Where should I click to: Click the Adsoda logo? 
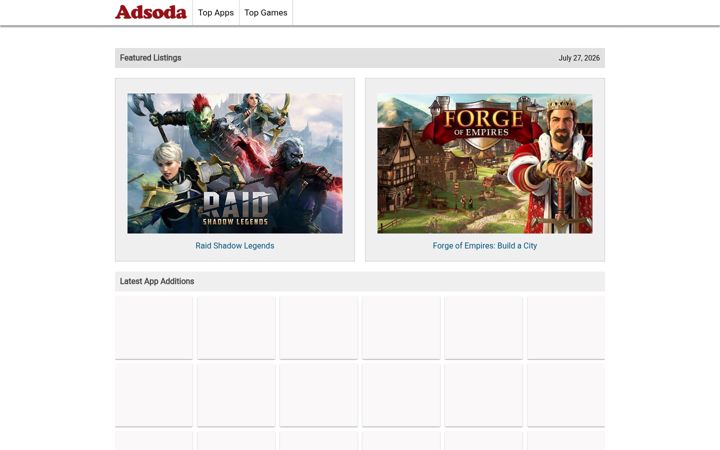tap(151, 12)
